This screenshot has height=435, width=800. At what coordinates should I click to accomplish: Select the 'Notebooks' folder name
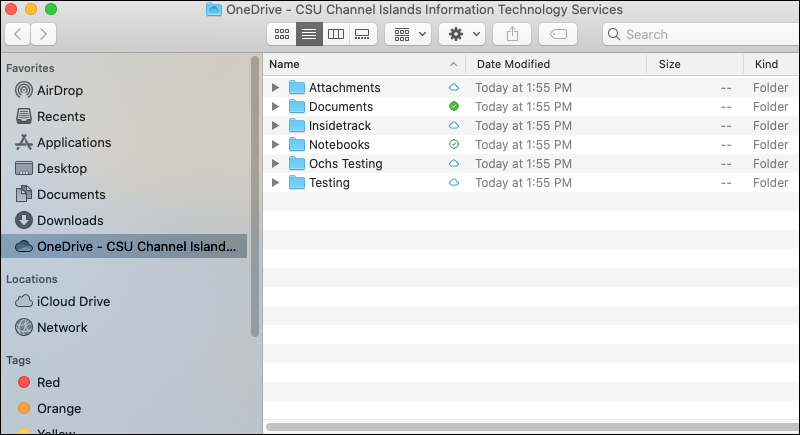tap(339, 145)
